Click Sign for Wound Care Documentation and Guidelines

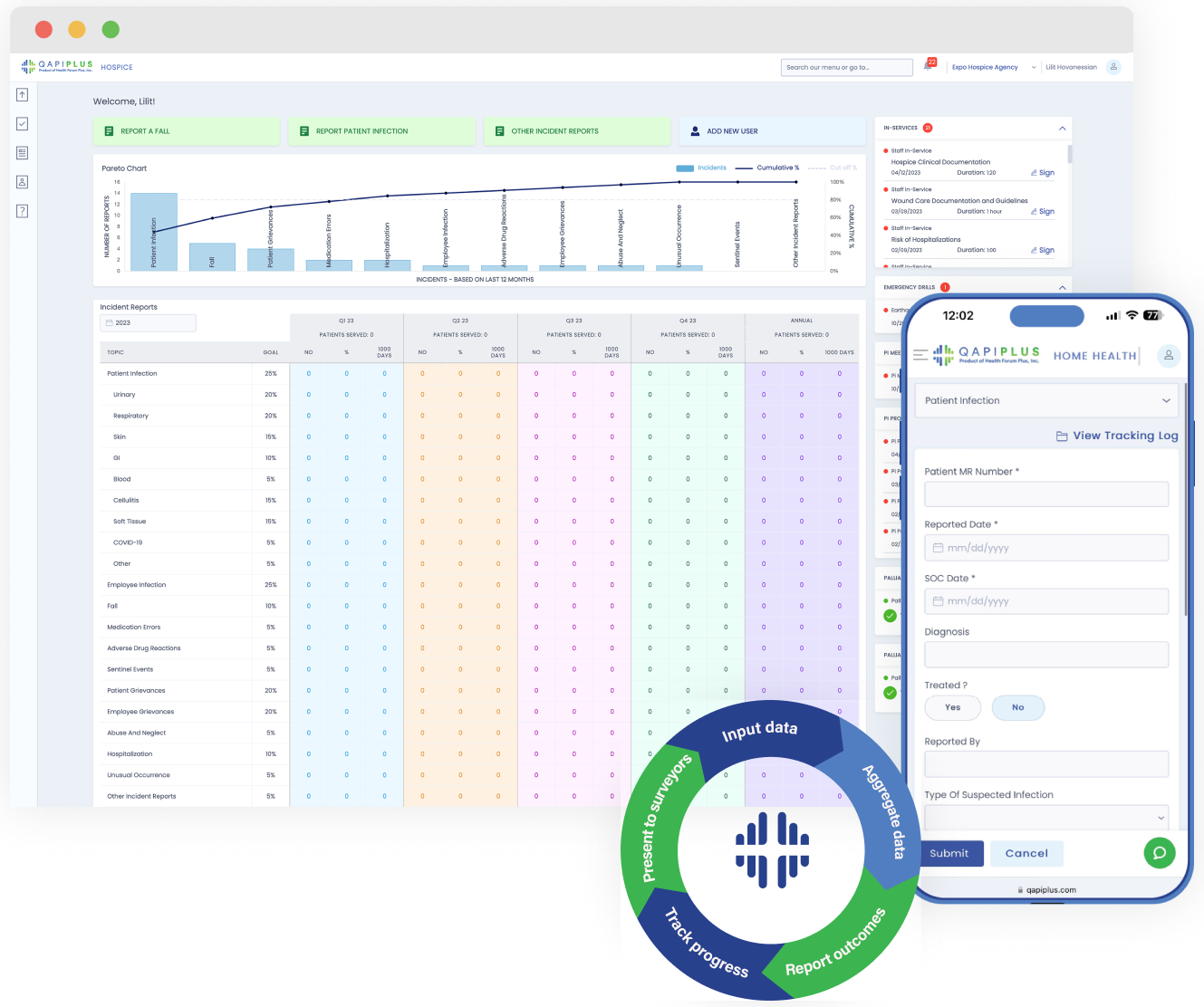(1042, 211)
